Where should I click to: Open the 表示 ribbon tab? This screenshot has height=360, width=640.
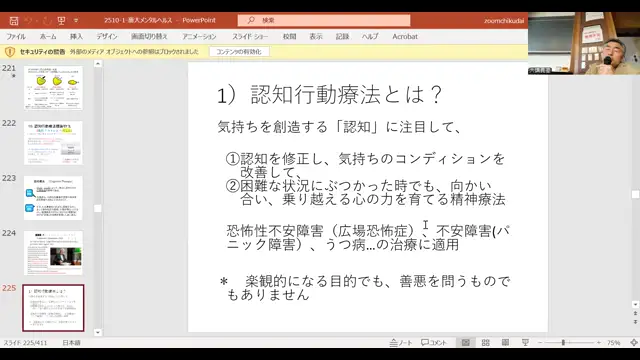click(316, 36)
